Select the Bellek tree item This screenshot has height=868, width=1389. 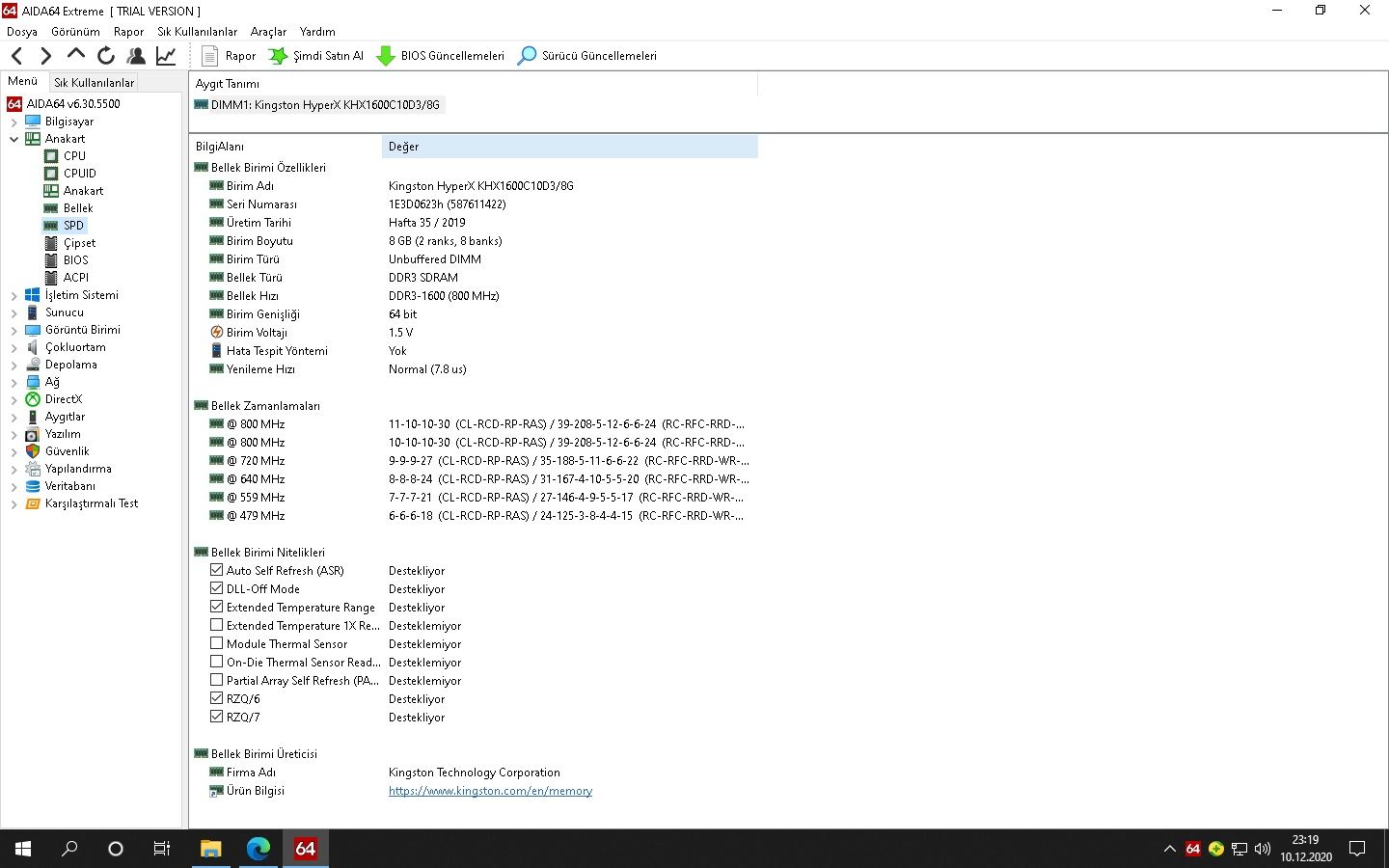coord(78,207)
